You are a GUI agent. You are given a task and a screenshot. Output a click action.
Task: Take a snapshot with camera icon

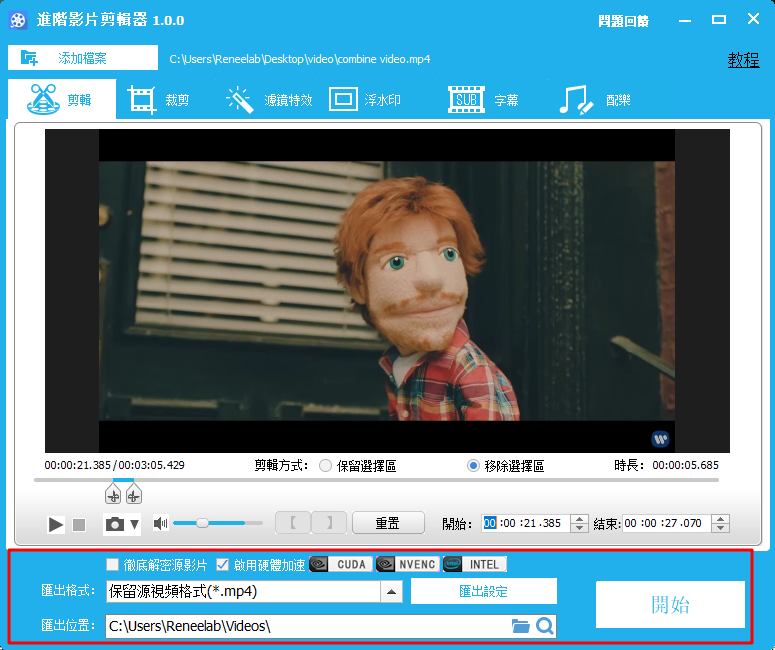(x=115, y=524)
